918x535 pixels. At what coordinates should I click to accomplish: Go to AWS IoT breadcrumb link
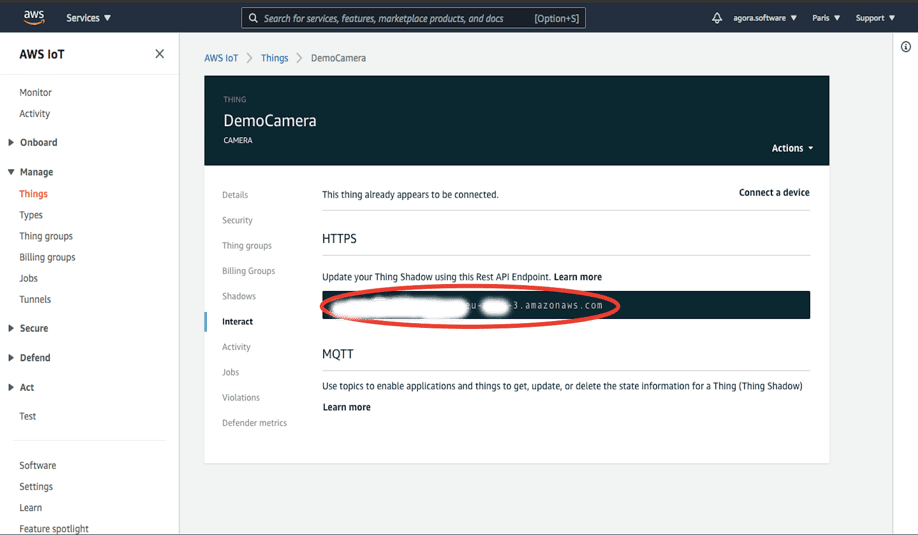point(221,58)
